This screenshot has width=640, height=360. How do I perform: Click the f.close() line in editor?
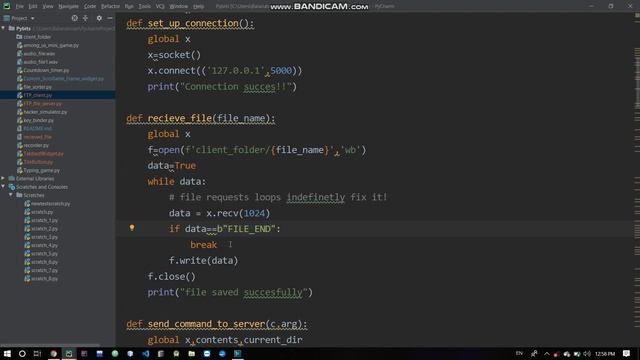coord(171,277)
